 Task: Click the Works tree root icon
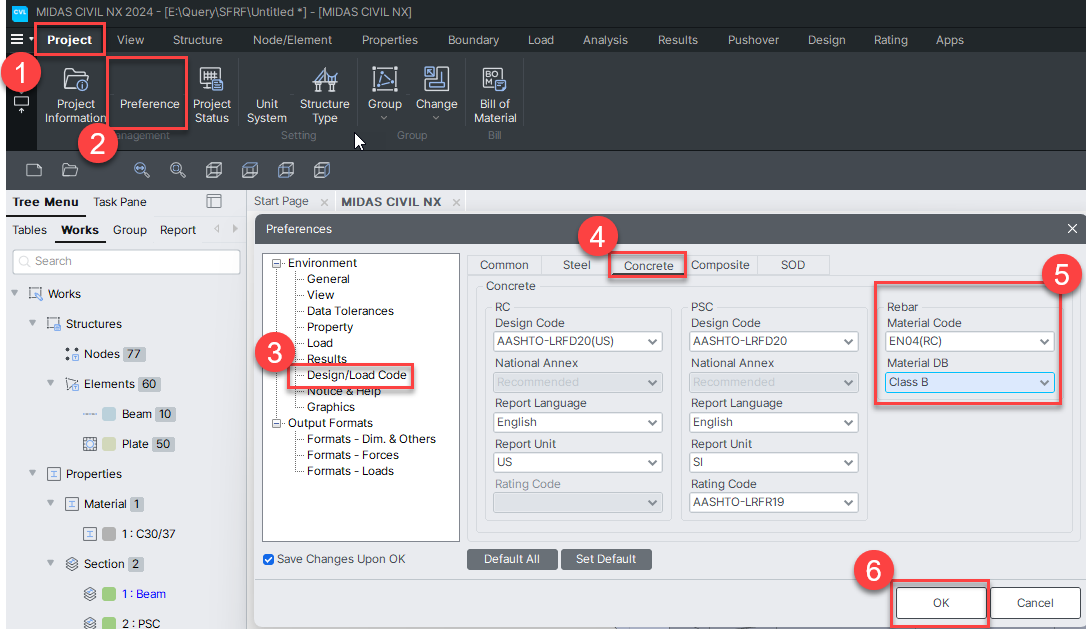point(35,294)
